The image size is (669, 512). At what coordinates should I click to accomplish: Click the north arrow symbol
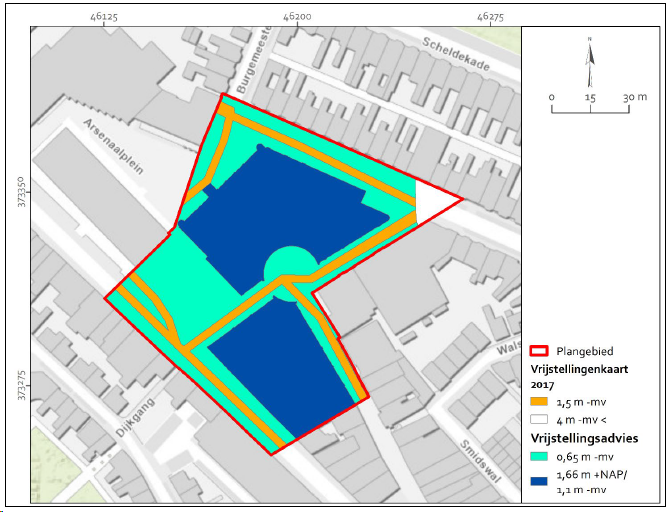pos(590,62)
